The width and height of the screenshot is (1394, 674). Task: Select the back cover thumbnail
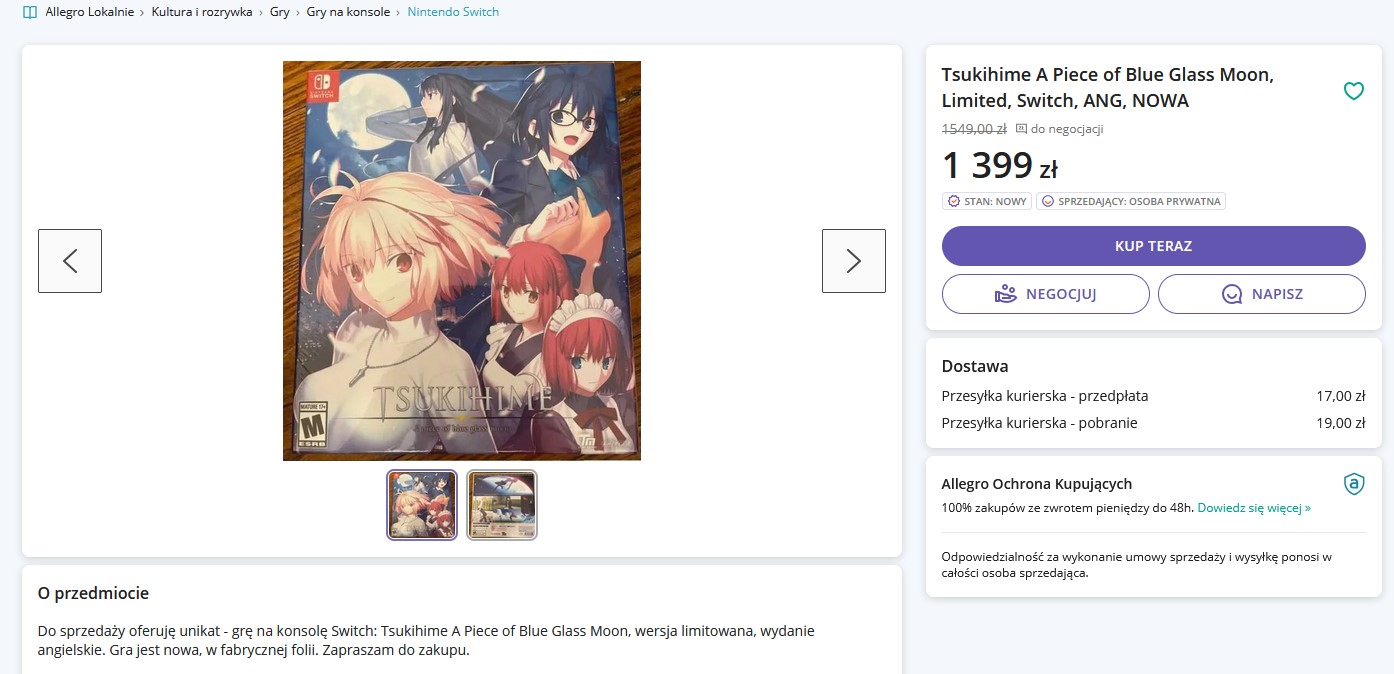(x=502, y=505)
